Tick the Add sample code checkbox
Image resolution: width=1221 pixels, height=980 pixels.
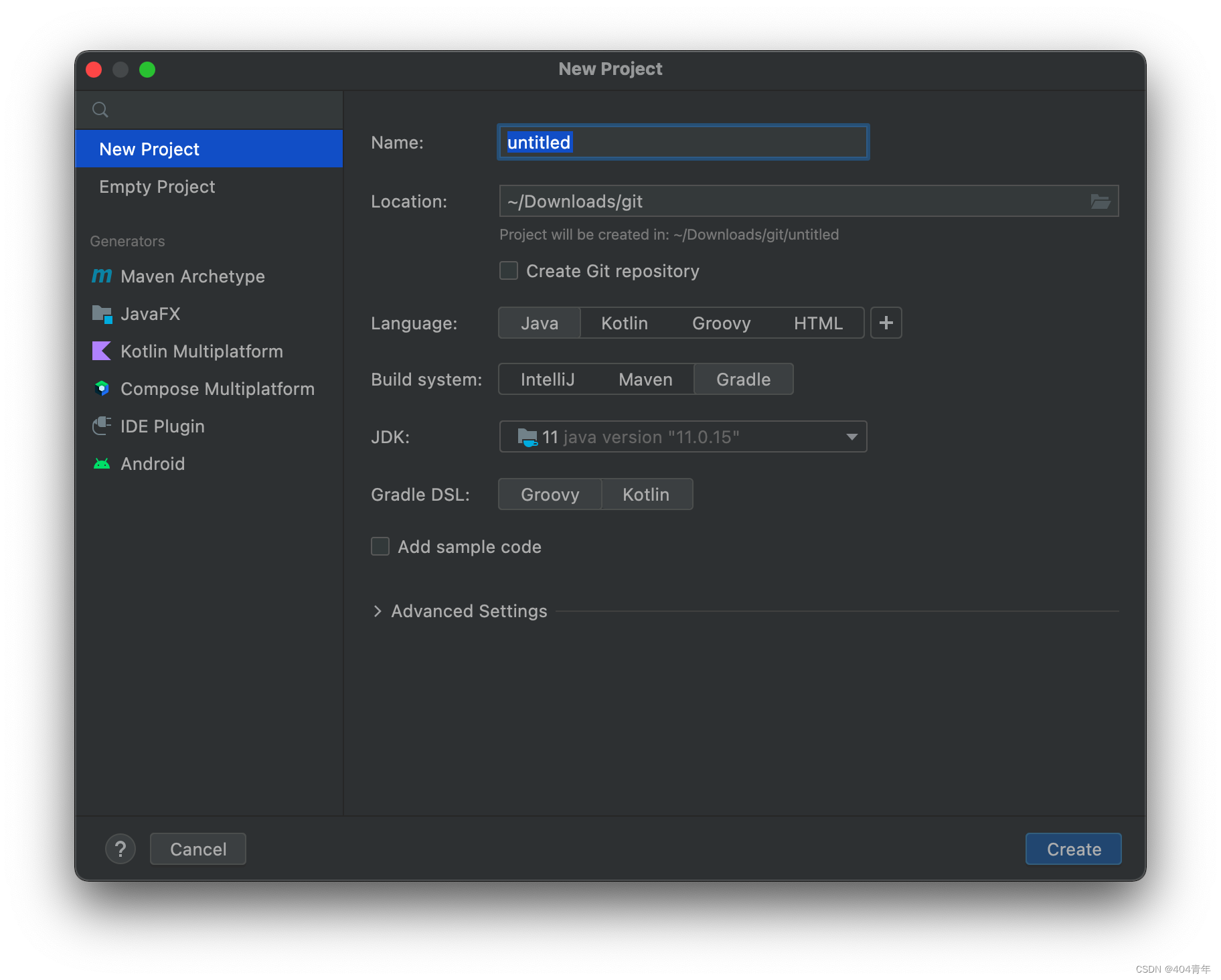click(x=380, y=546)
